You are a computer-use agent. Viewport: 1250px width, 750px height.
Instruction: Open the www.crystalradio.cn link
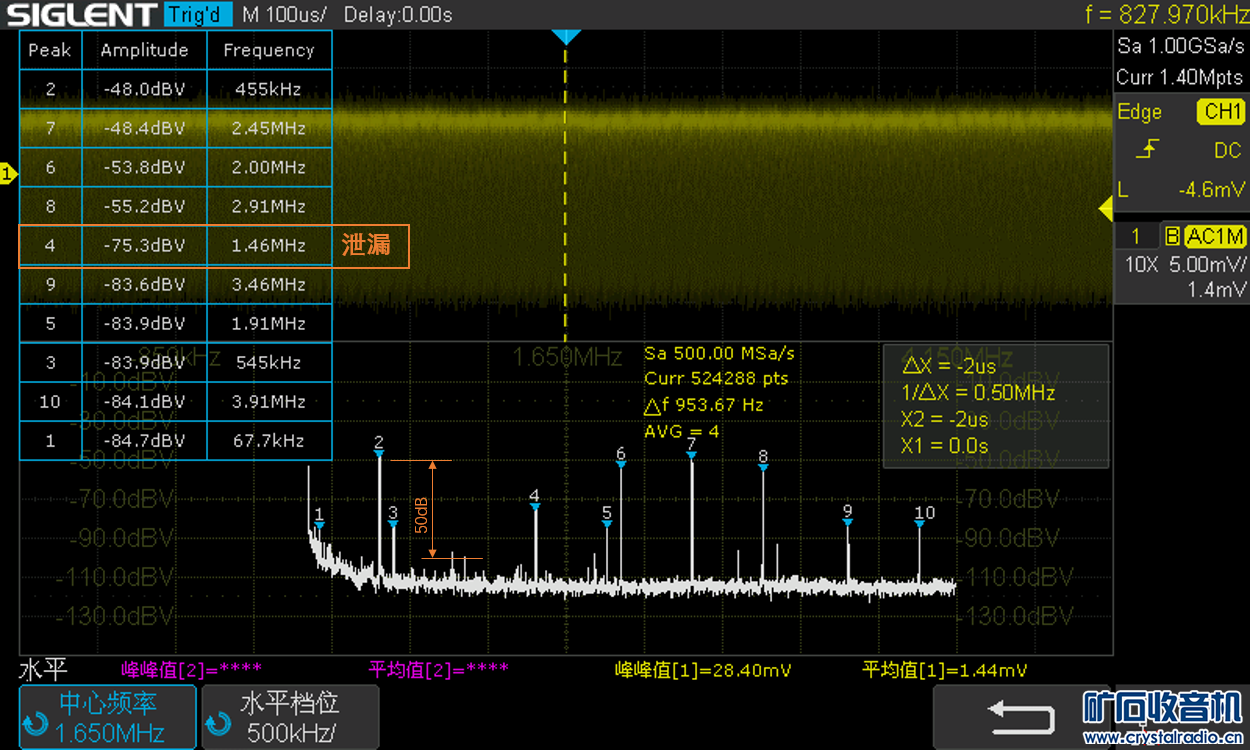click(x=1162, y=738)
